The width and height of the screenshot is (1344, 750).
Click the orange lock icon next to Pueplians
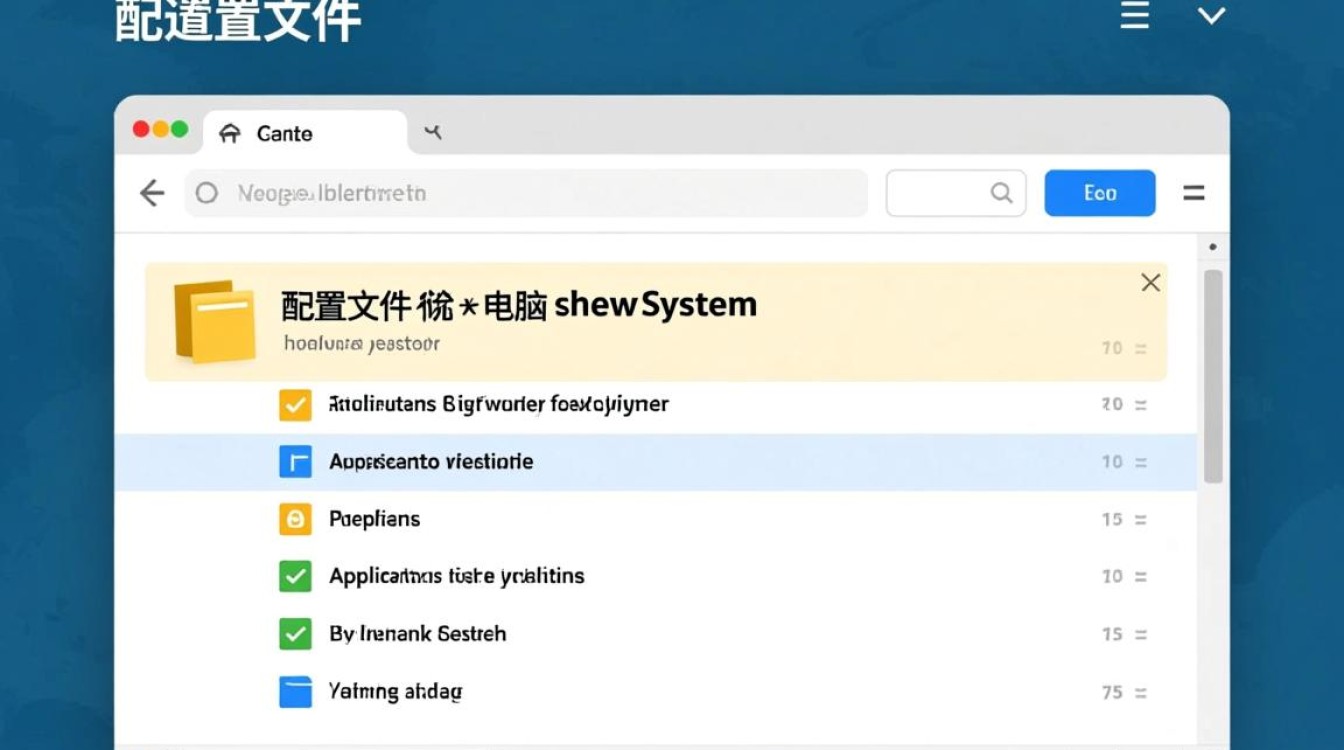coord(295,519)
